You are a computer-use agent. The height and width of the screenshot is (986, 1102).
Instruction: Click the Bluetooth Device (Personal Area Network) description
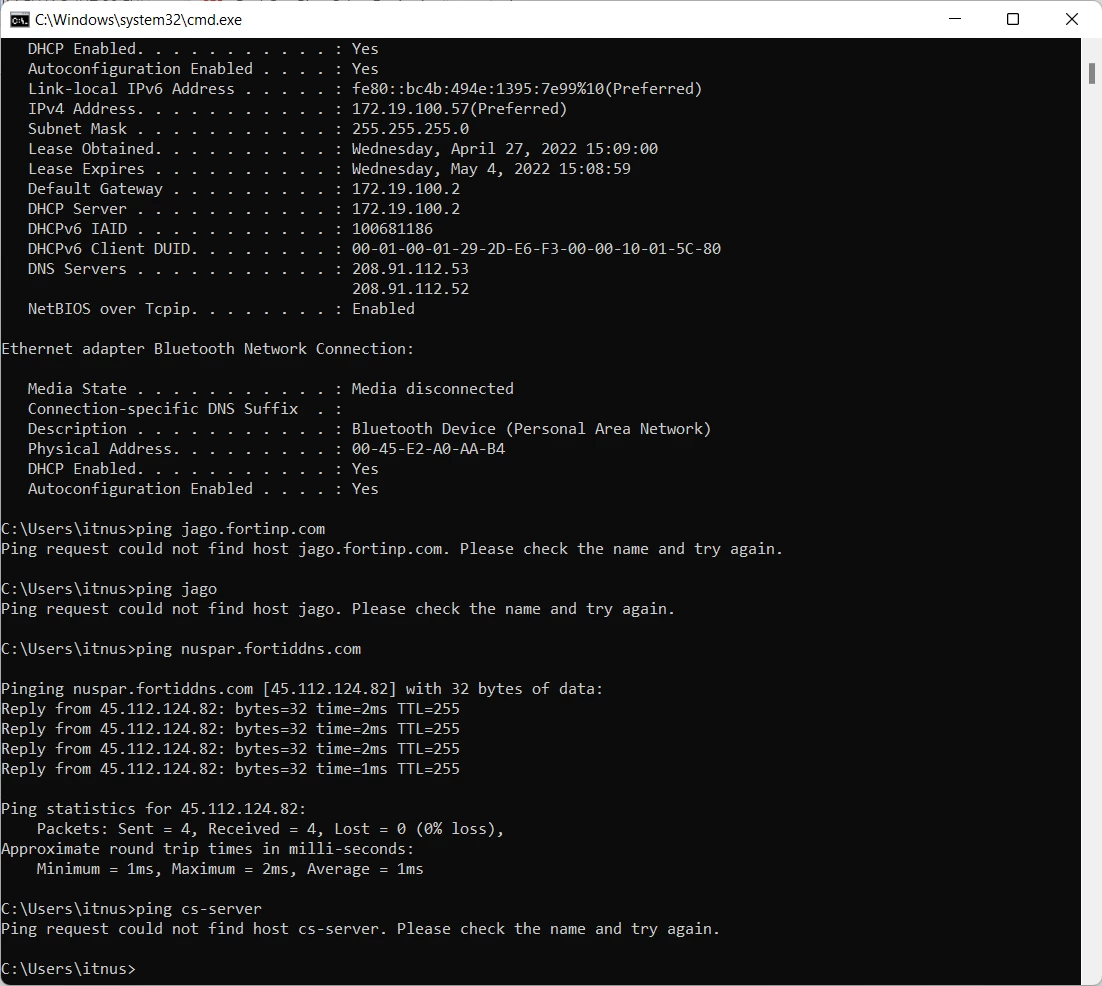(531, 429)
